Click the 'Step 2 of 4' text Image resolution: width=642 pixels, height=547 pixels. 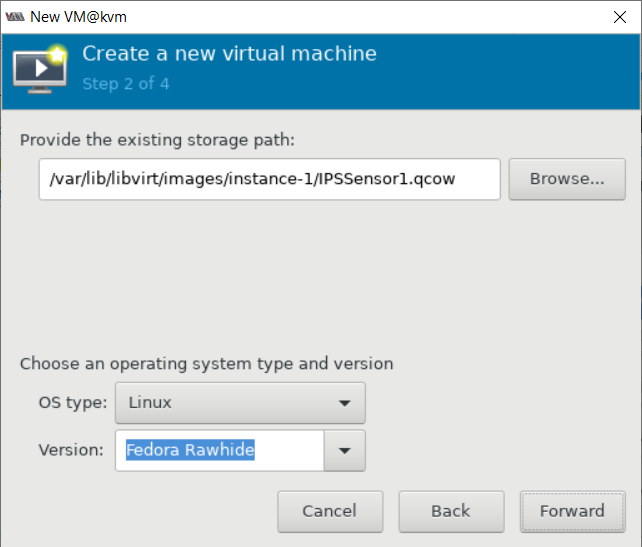coord(126,84)
